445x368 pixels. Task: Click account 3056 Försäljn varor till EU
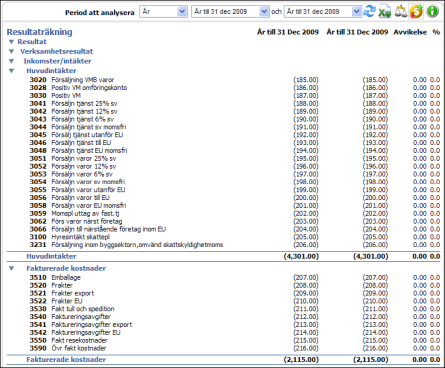pos(69,198)
